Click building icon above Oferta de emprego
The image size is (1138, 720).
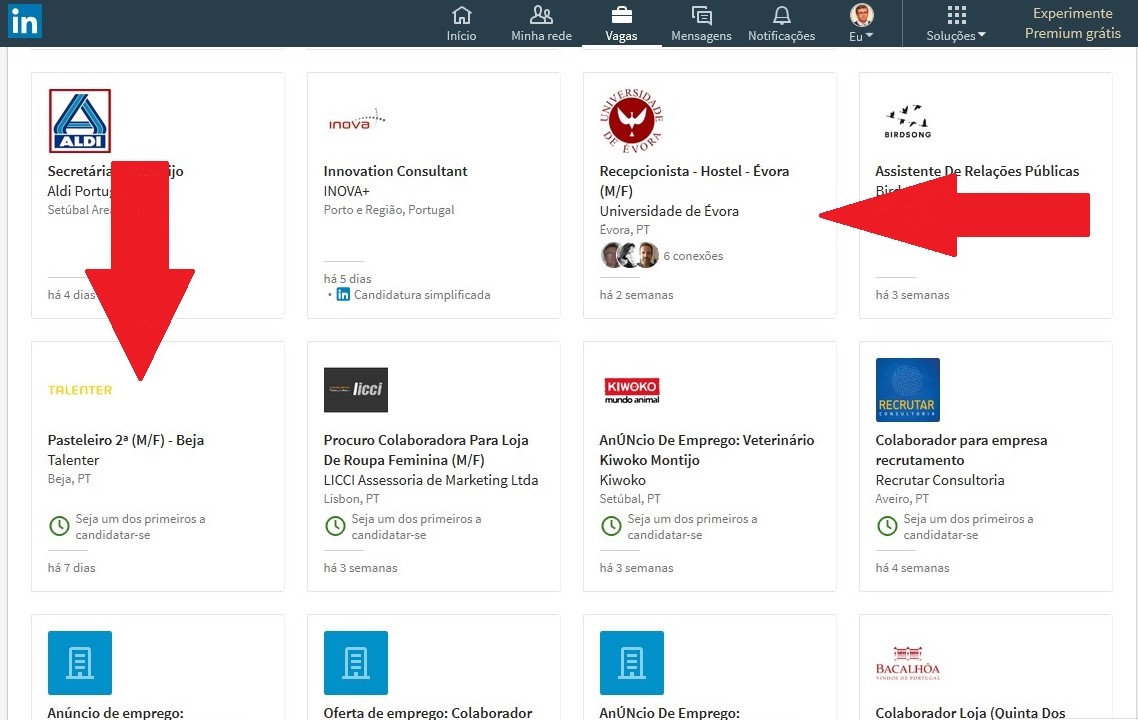click(356, 663)
